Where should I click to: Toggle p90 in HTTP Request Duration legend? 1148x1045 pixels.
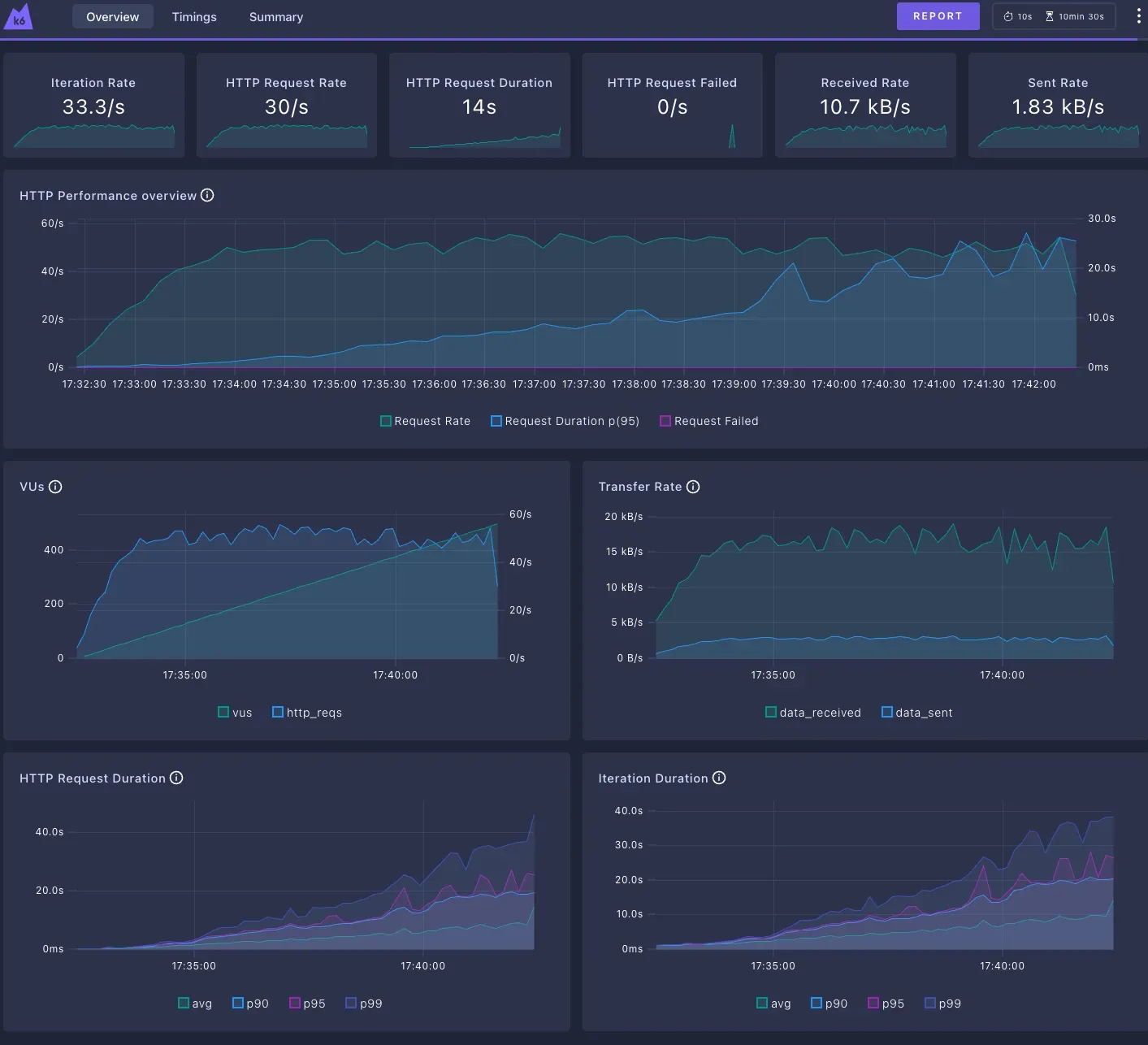pyautogui.click(x=250, y=1004)
